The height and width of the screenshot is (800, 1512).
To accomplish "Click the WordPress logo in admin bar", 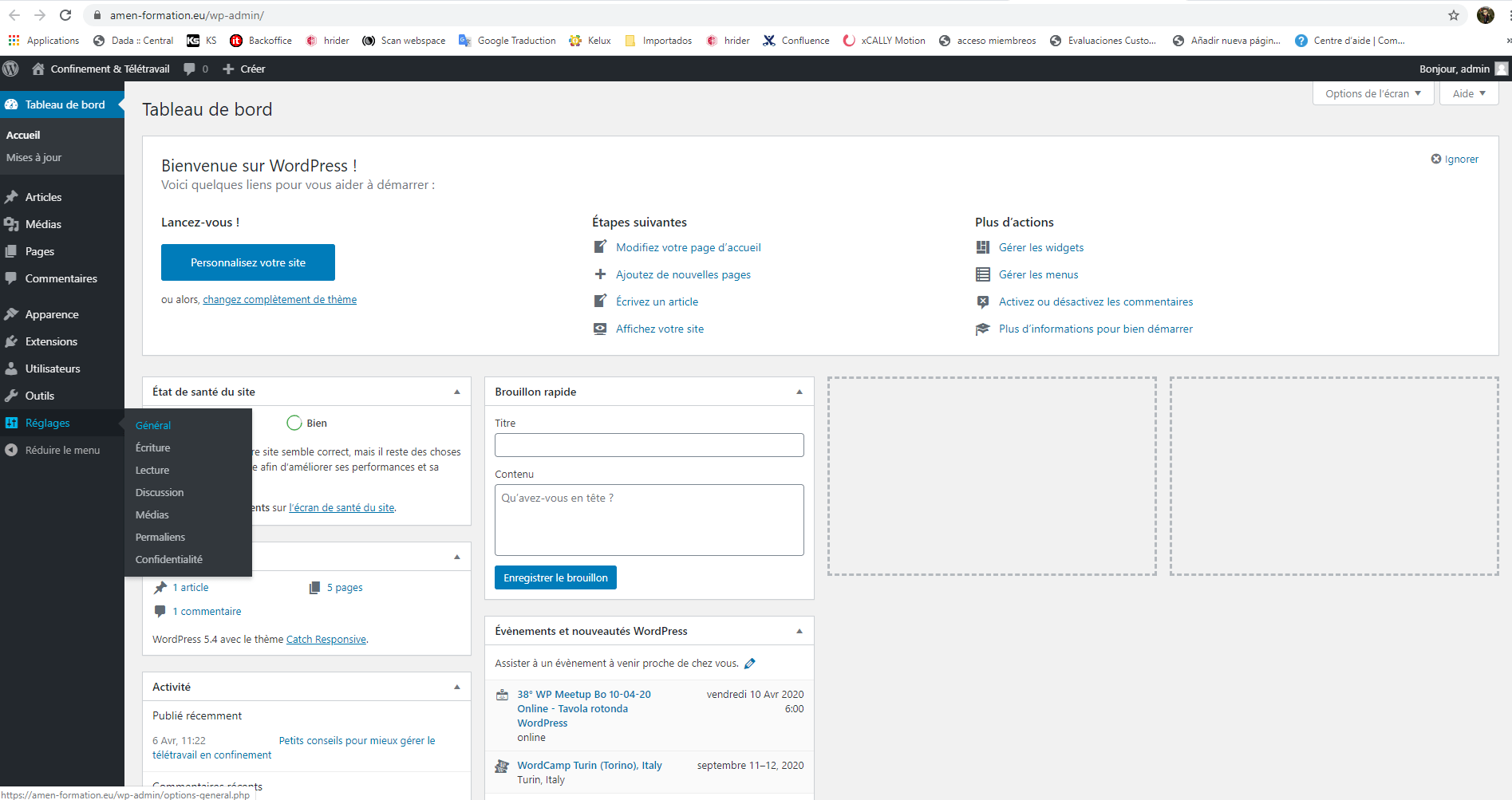I will click(11, 69).
